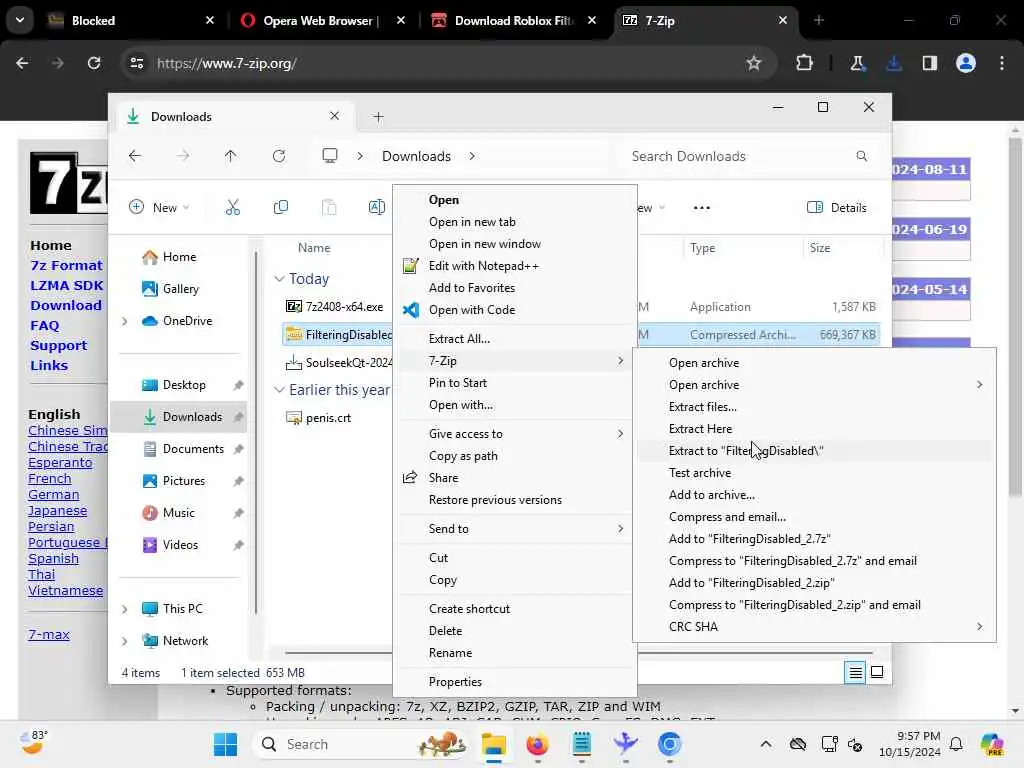Collapse the Today group
This screenshot has width=1024, height=768.
(280, 279)
